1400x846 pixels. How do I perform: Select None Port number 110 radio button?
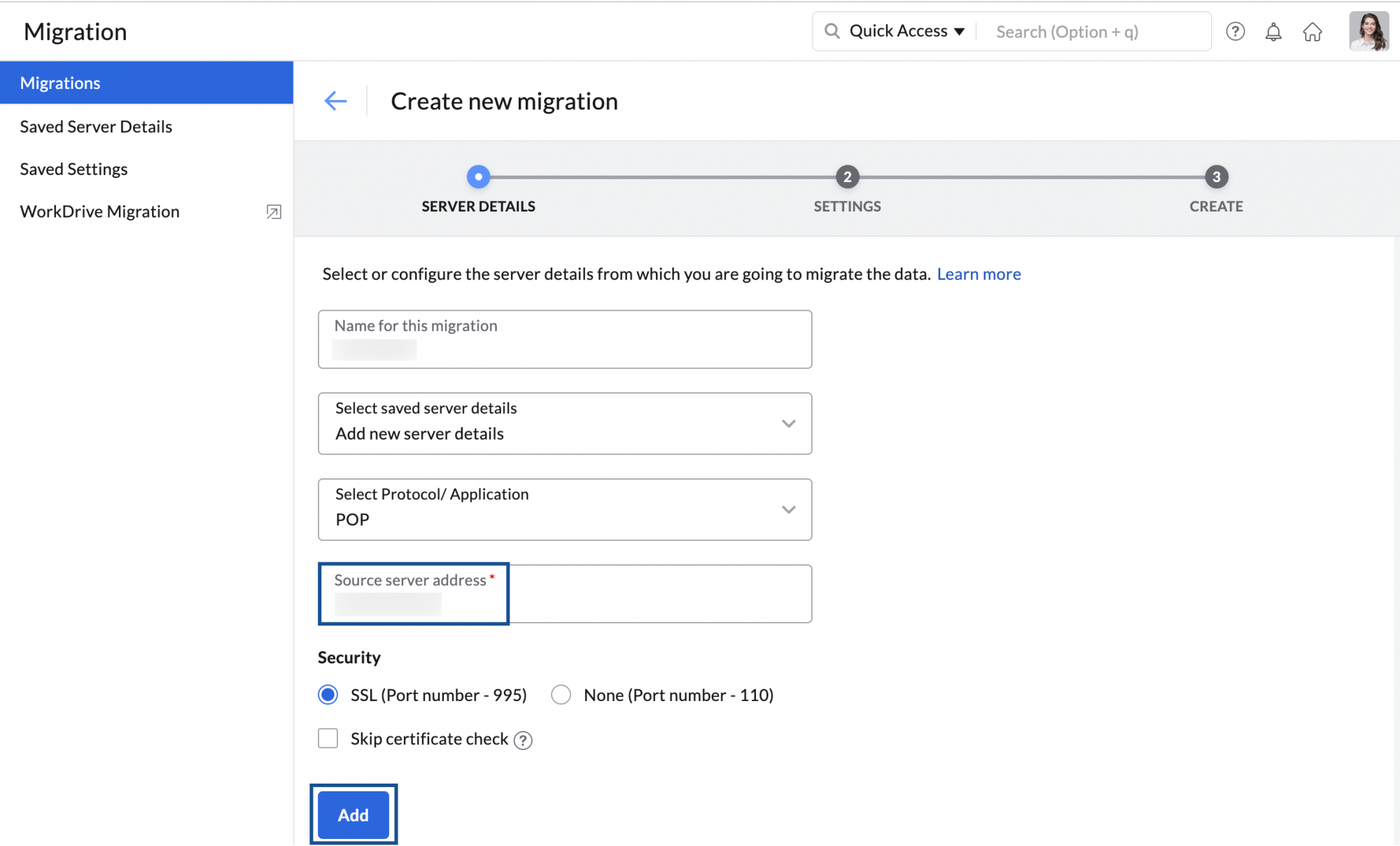pos(561,694)
